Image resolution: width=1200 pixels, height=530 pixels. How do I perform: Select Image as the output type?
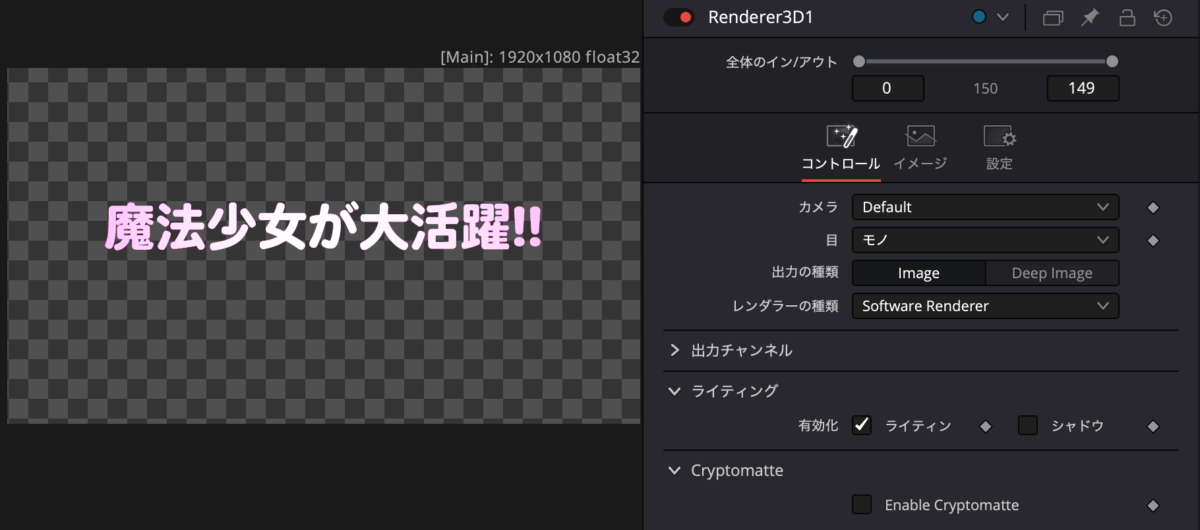pyautogui.click(x=919, y=273)
